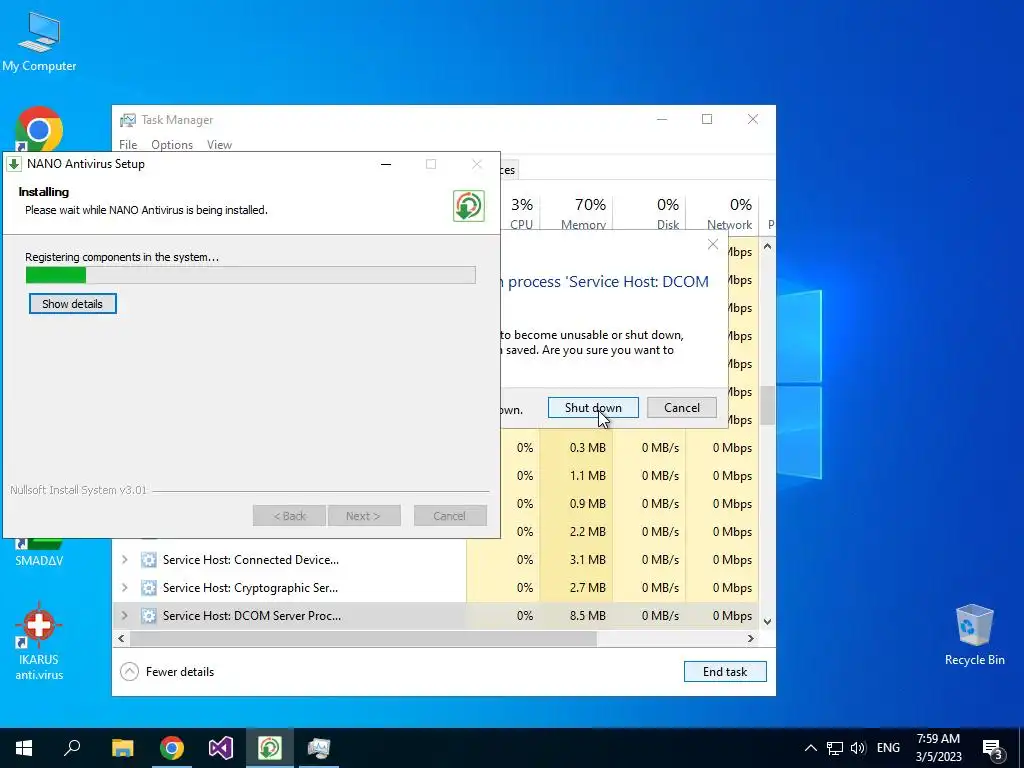Click the gear icon beside Service Host: Cryptographic Ser
Image resolution: width=1024 pixels, height=768 pixels.
(x=149, y=588)
